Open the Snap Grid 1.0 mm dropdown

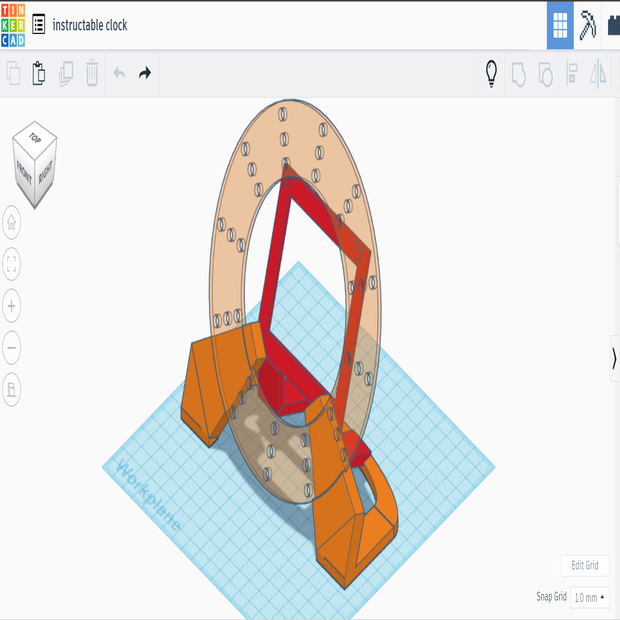pos(589,597)
